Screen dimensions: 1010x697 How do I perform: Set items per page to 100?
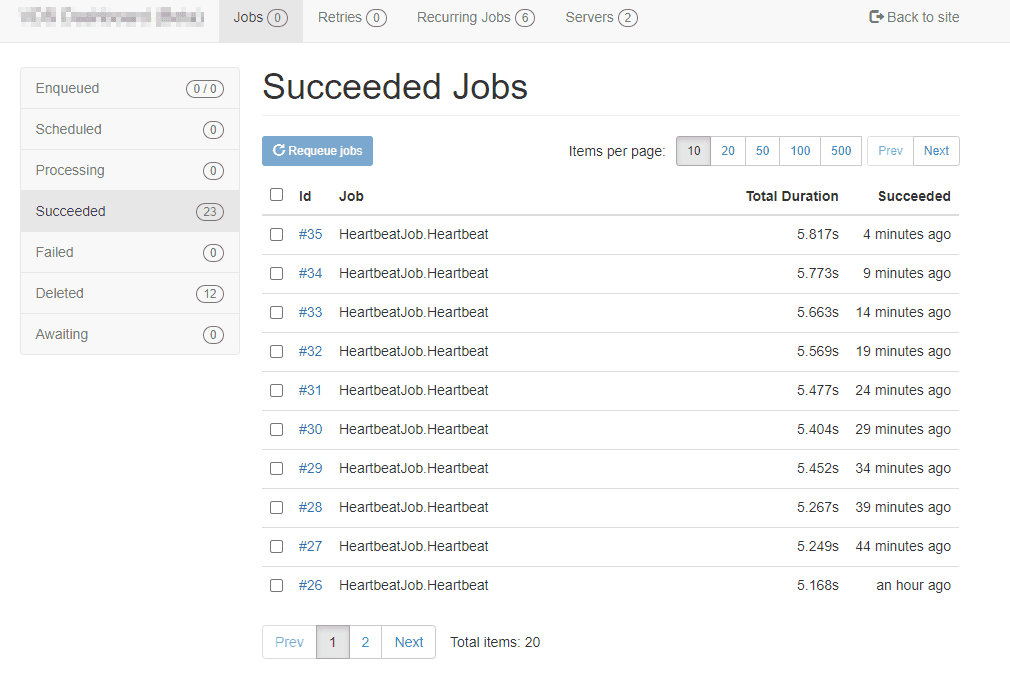[x=800, y=151]
